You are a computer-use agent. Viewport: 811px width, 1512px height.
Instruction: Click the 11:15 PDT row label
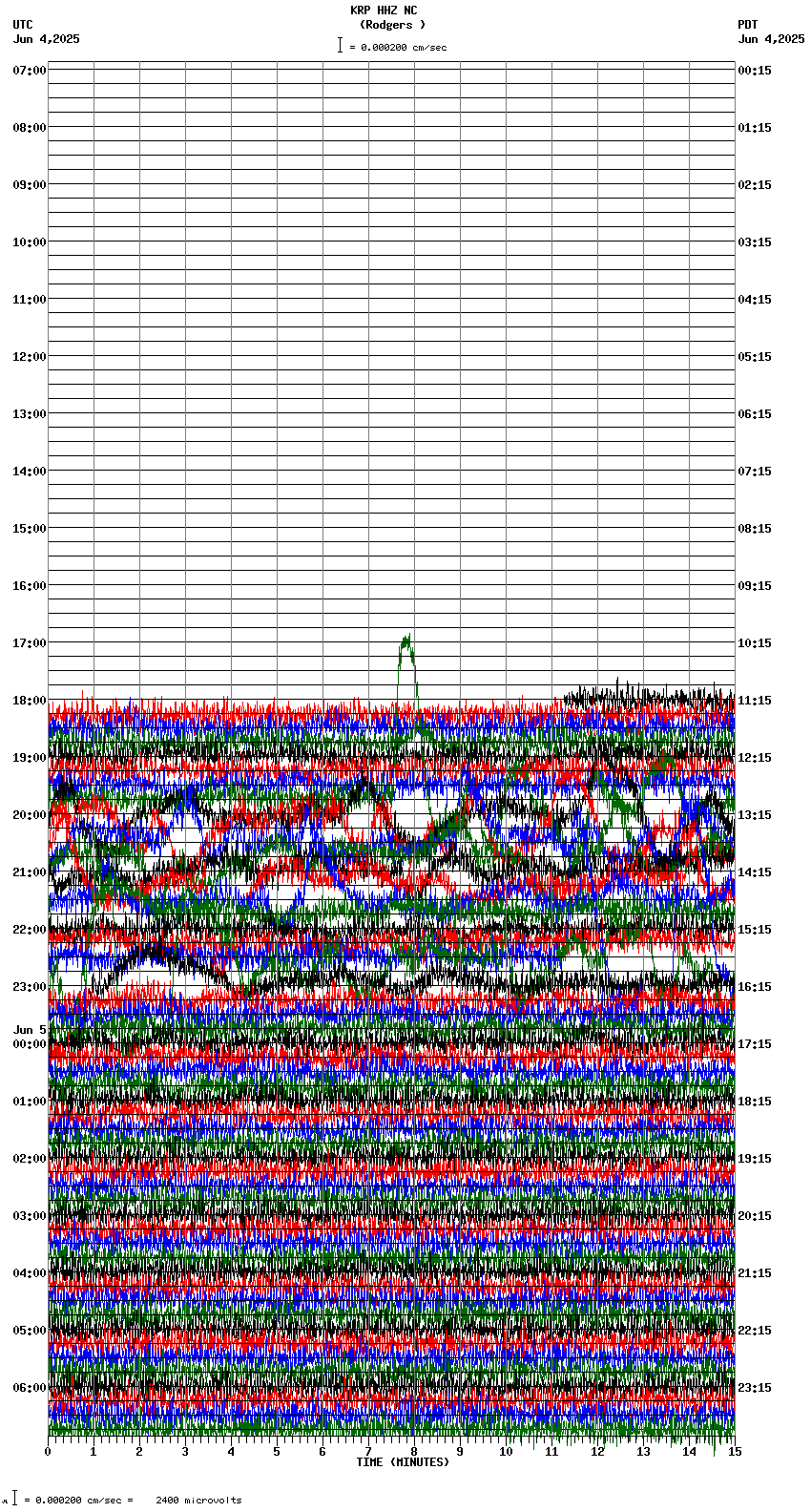point(755,701)
